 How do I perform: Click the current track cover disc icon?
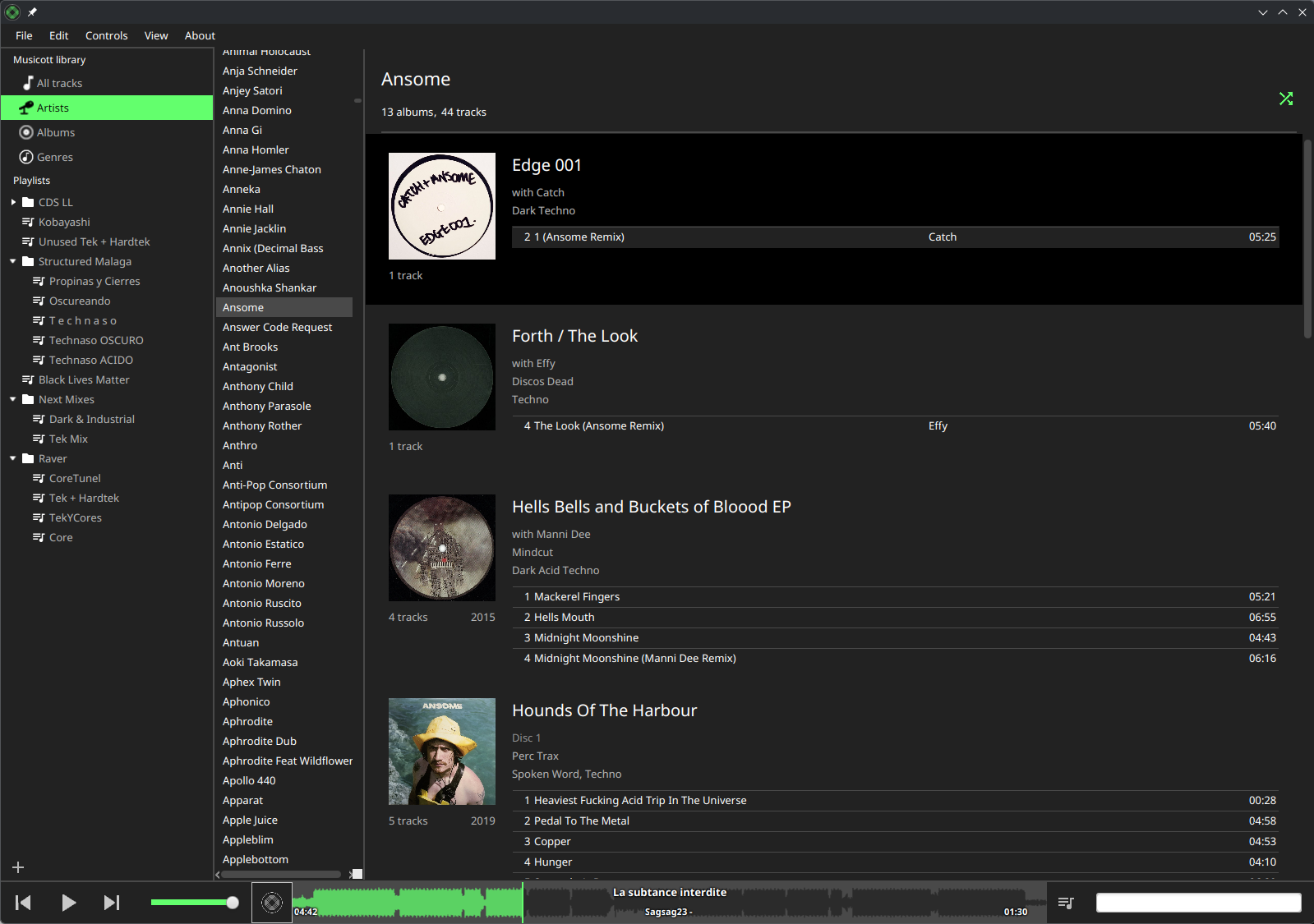[272, 903]
